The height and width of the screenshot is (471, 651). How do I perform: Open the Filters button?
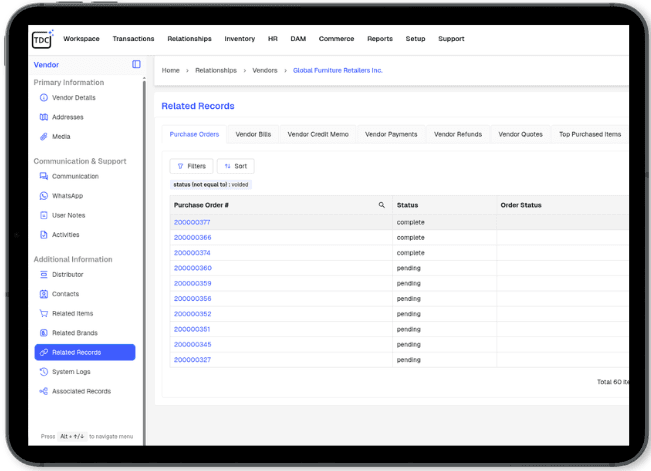[191, 166]
